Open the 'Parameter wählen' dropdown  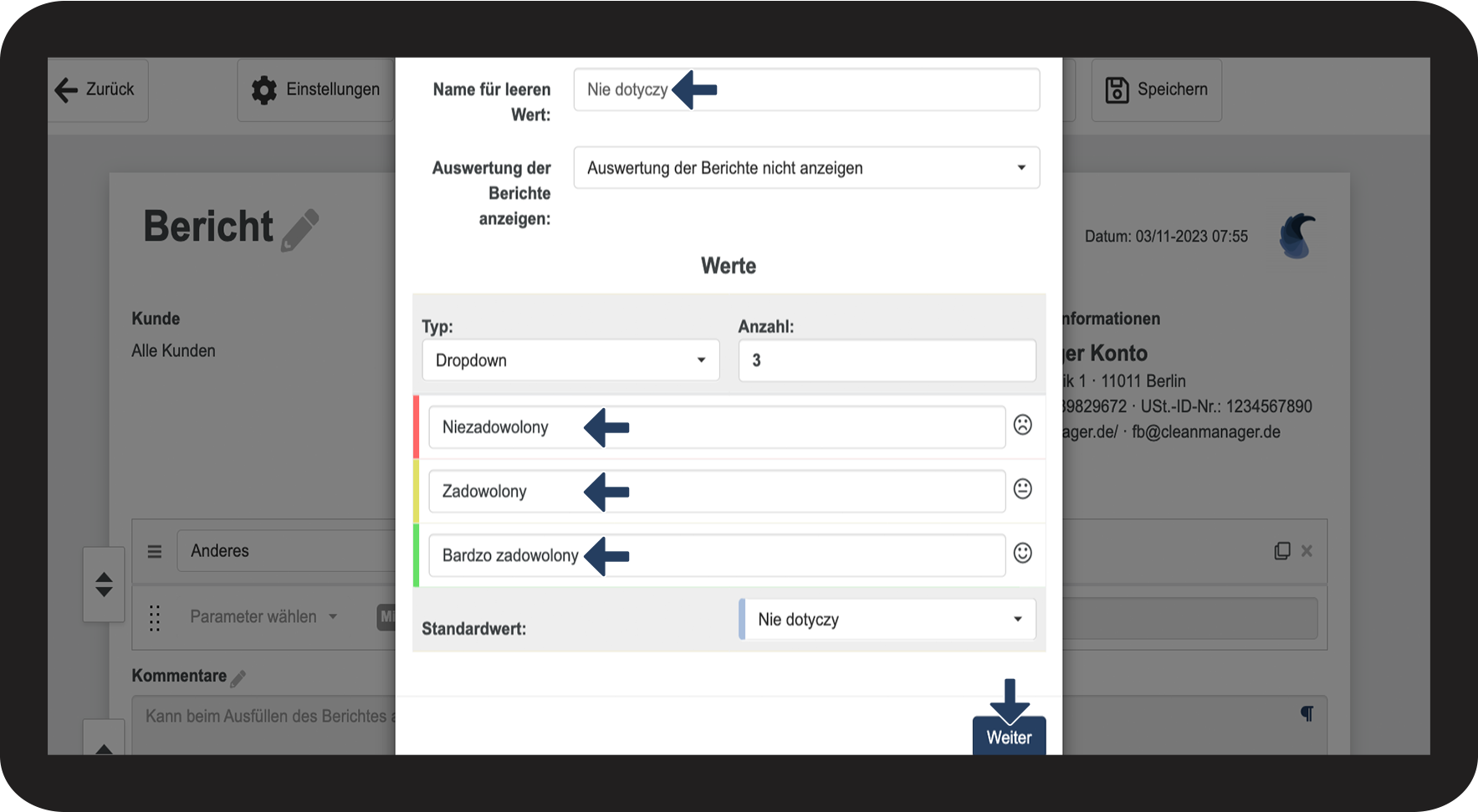(263, 617)
